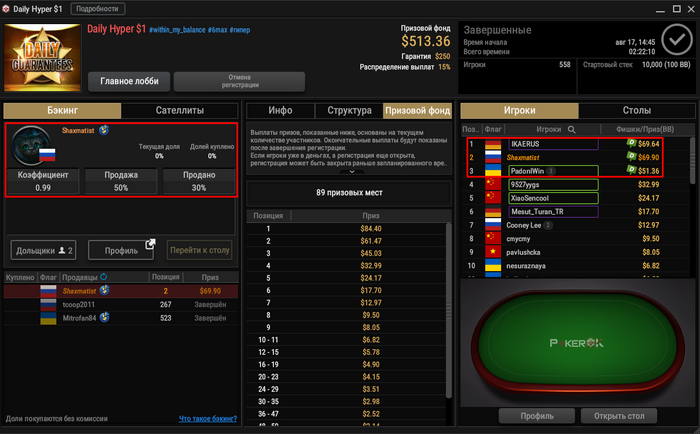
Task: Click the badge icon beside Shaxmatist's name in the profile card
Action: pyautogui.click(x=104, y=130)
